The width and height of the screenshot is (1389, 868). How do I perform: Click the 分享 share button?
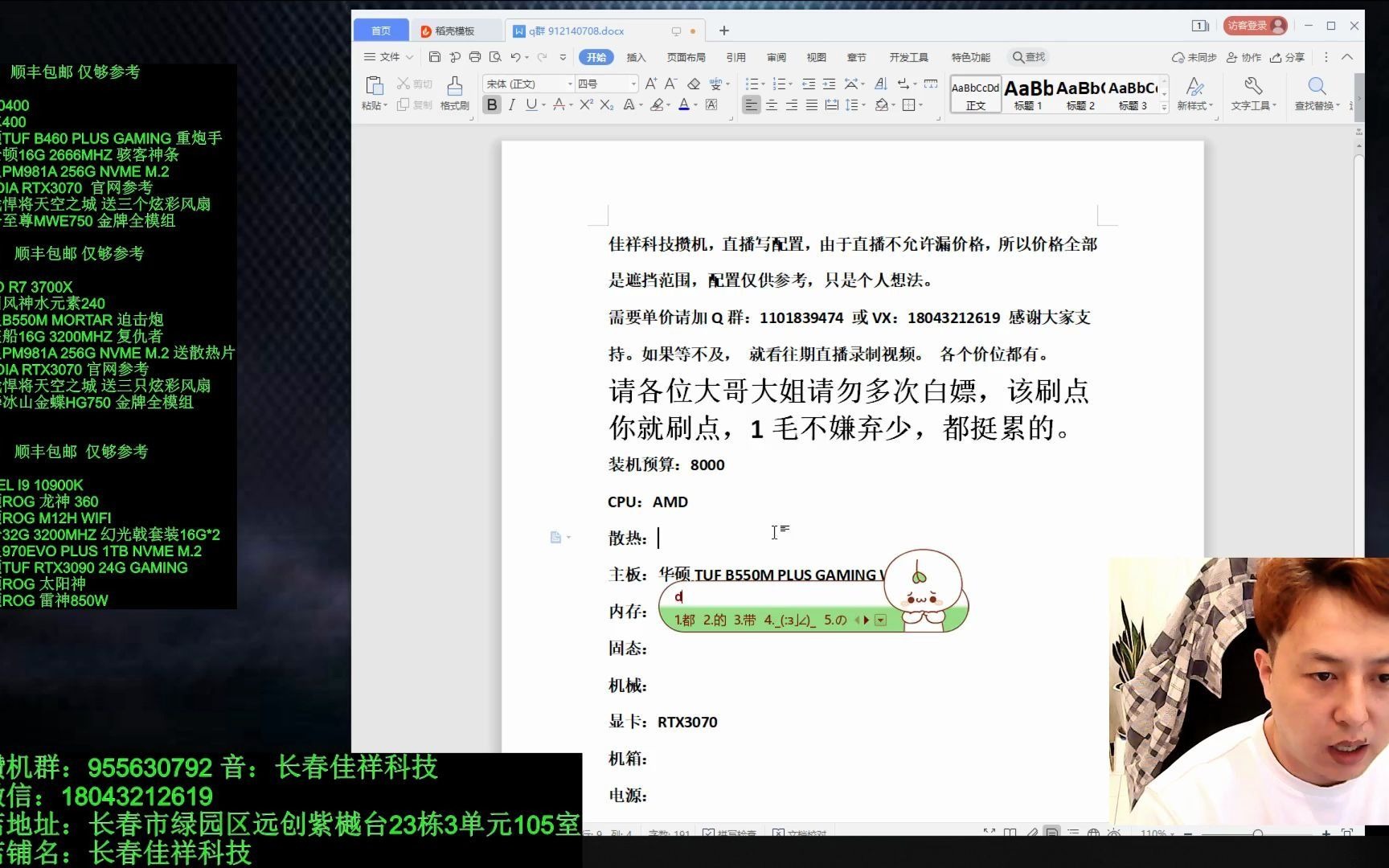click(1287, 57)
